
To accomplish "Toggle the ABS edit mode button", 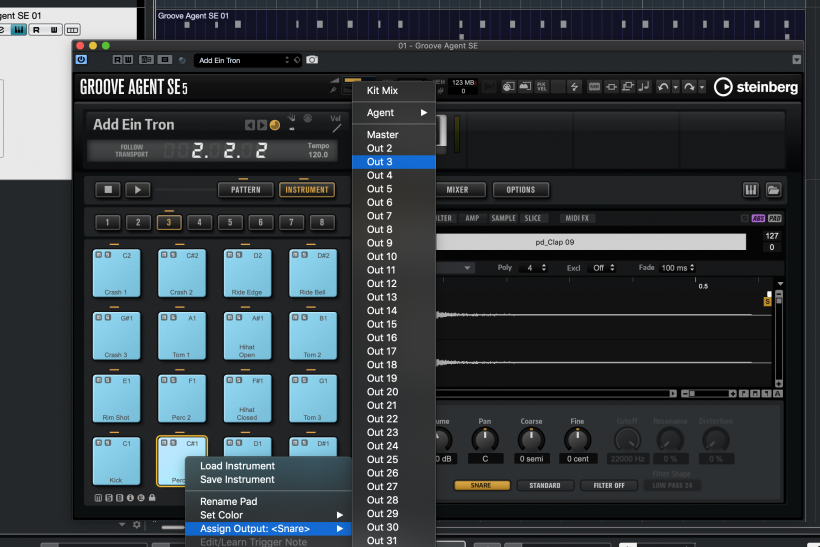I will pyautogui.click(x=758, y=219).
